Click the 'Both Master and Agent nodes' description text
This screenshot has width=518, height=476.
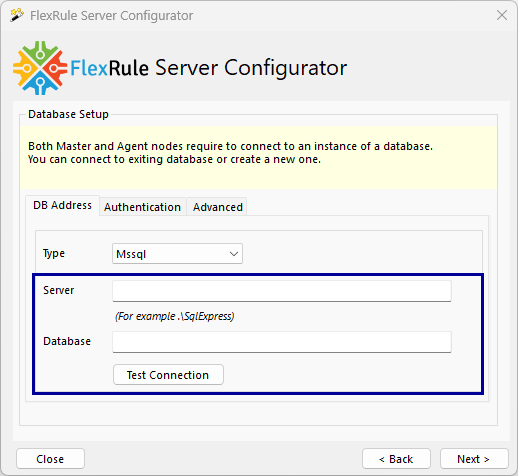tap(230, 153)
